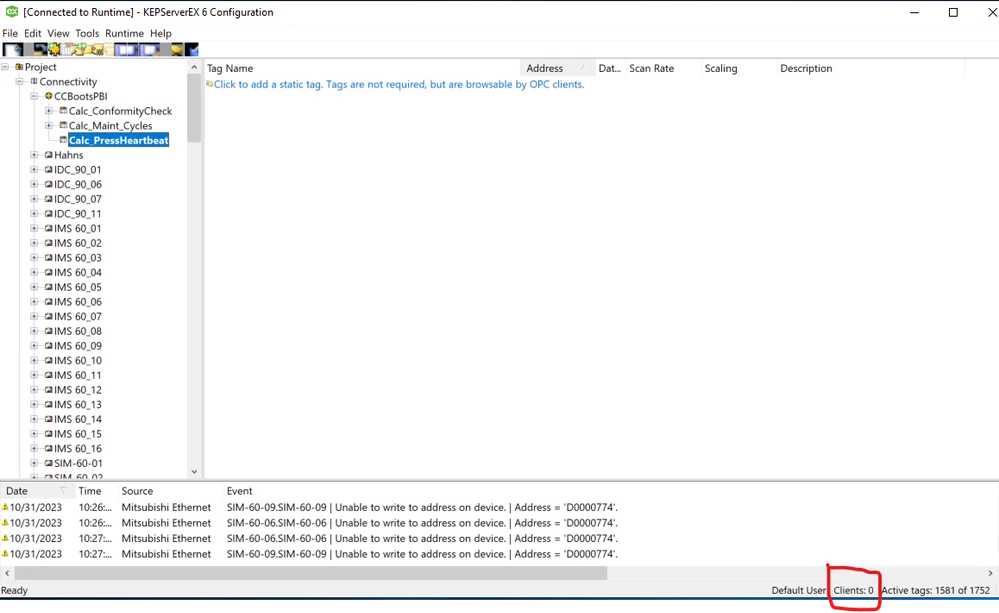This screenshot has height=613, width=999.
Task: Select the Calc_ConformityCheck tree item
Action: 117,111
